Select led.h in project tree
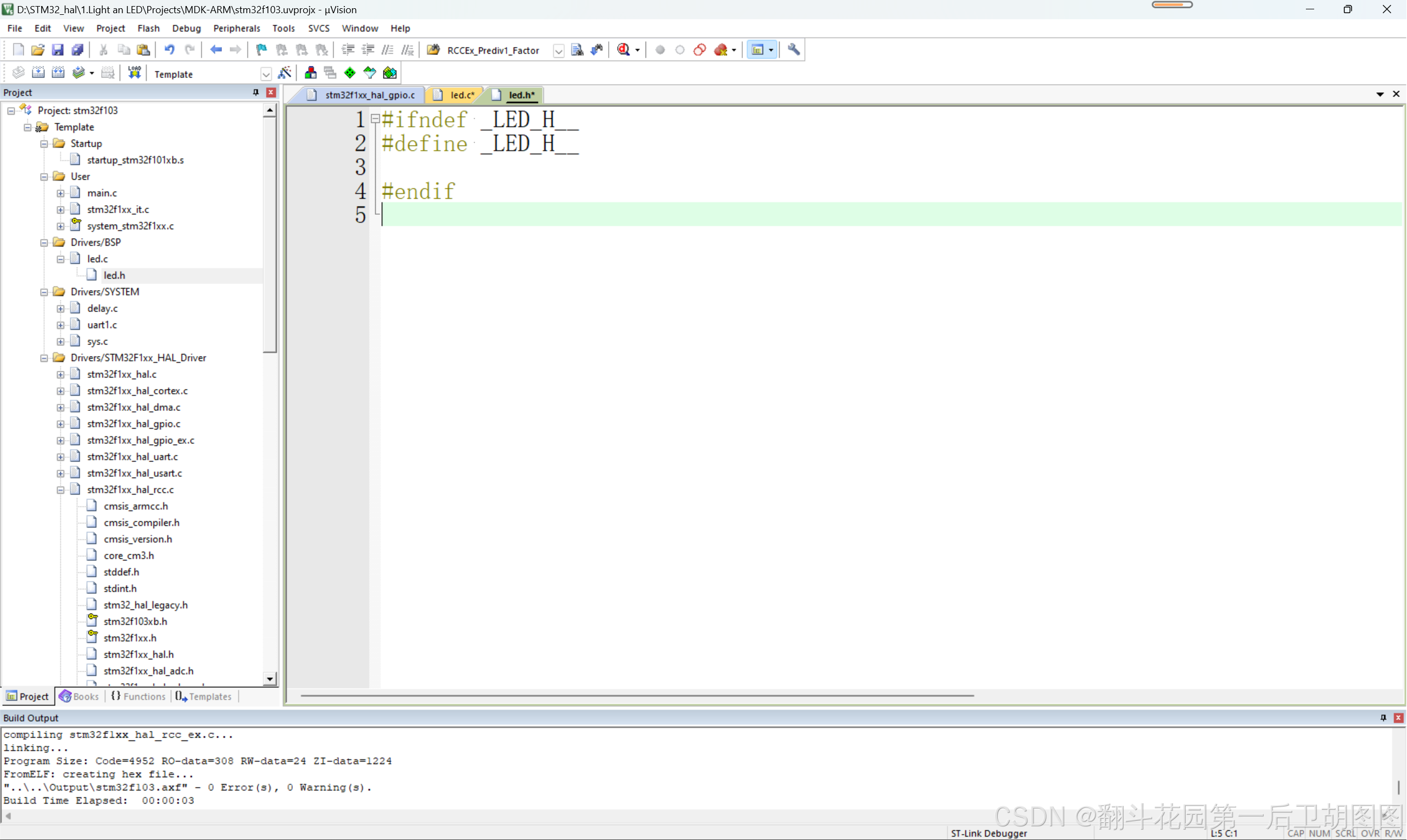Screen dimensions: 1407x840 click(x=114, y=276)
